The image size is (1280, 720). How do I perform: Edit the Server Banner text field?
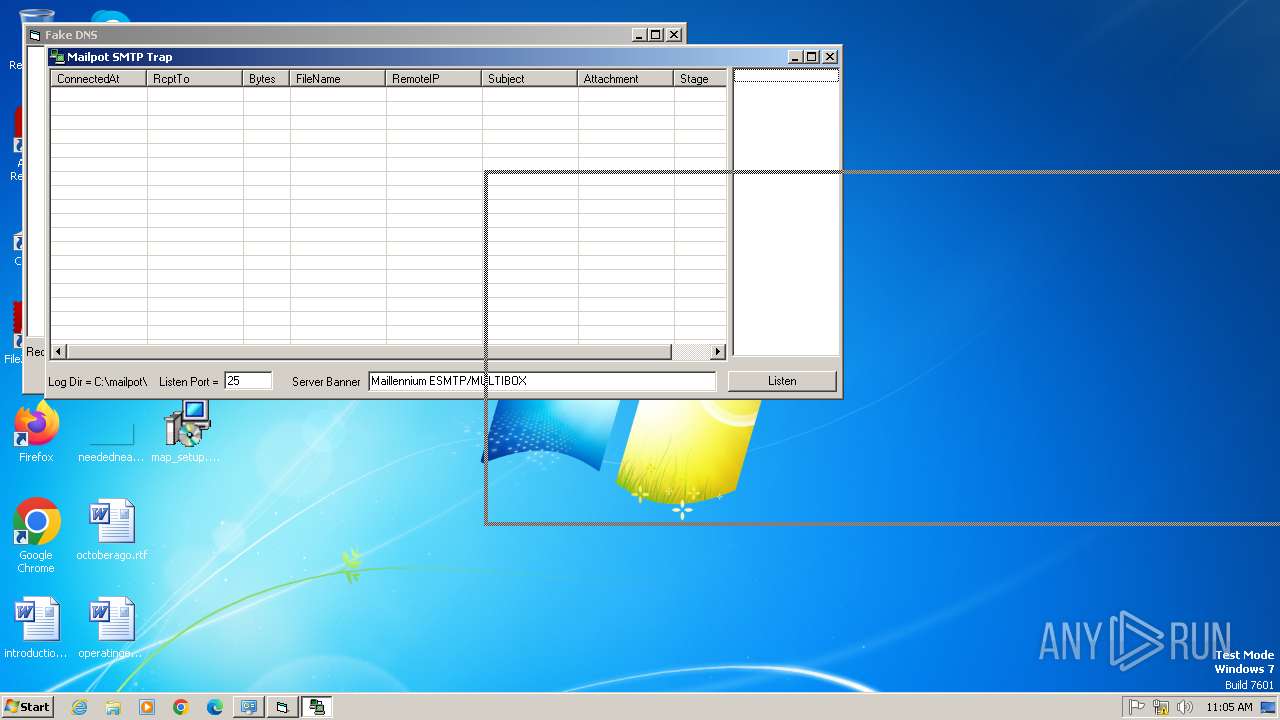coord(542,381)
